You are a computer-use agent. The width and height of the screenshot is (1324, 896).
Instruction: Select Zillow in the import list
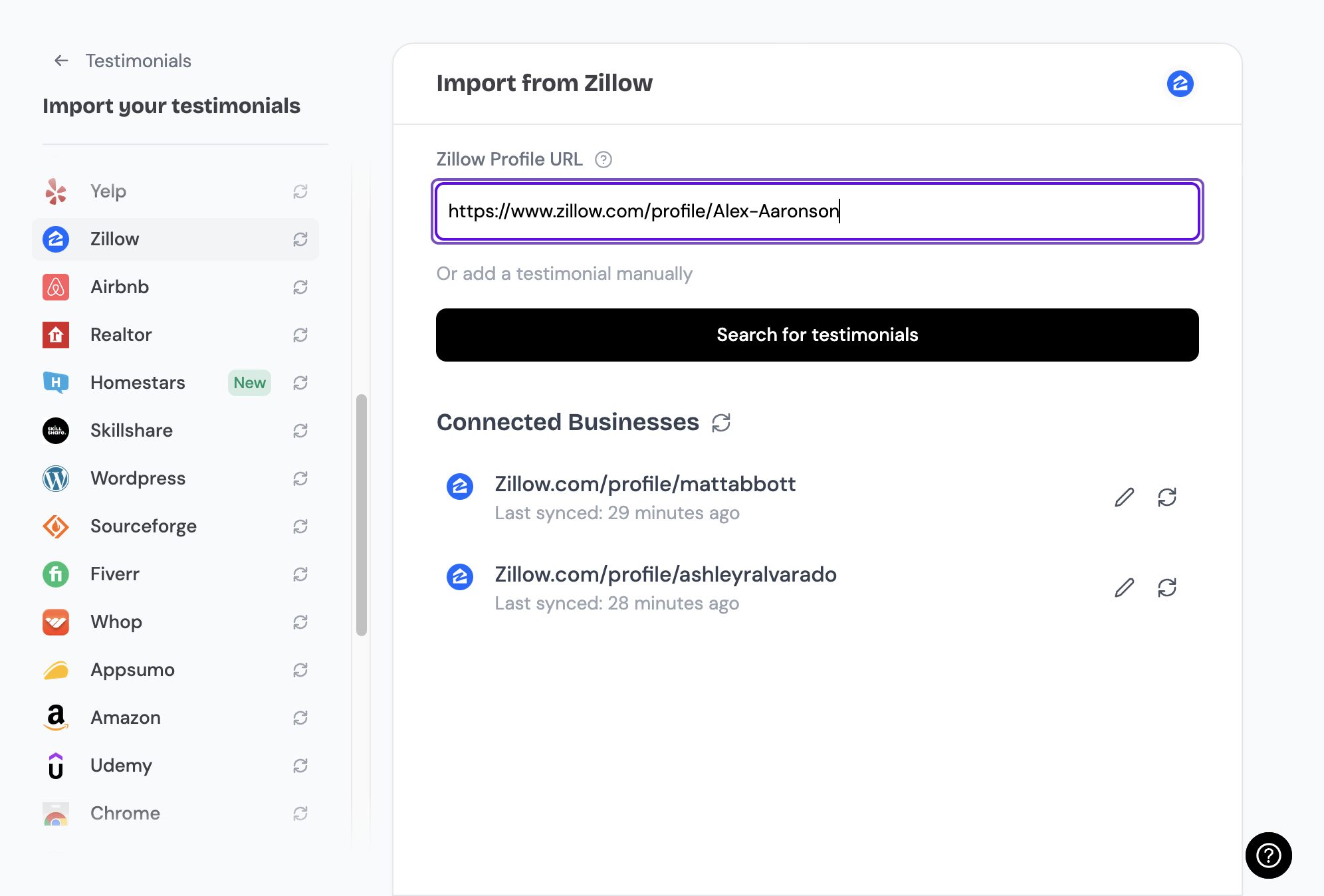175,239
